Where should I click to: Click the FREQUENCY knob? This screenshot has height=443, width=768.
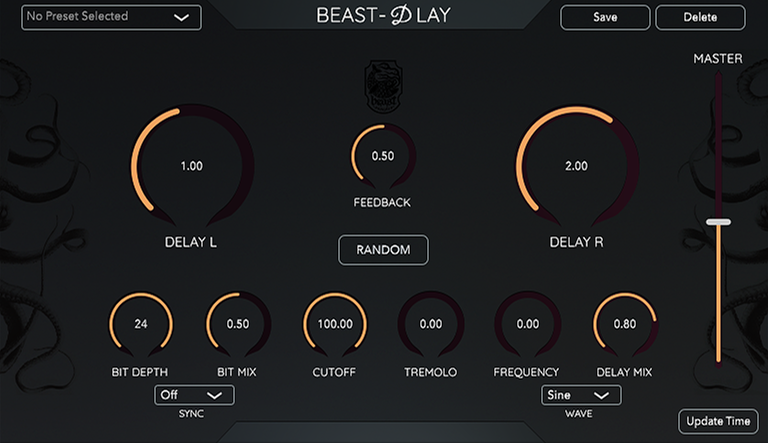point(528,324)
